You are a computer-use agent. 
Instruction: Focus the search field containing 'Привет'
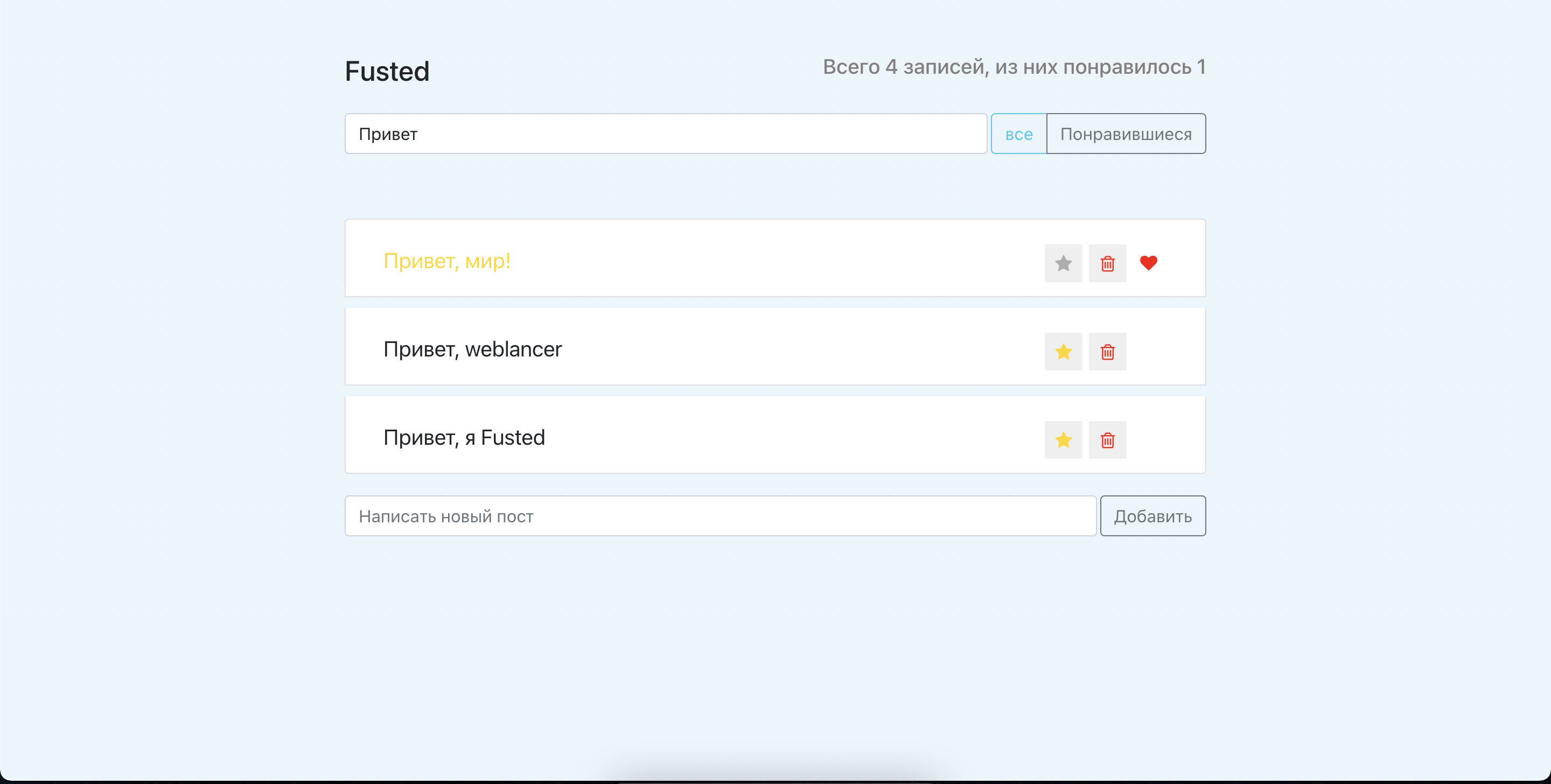(x=666, y=134)
